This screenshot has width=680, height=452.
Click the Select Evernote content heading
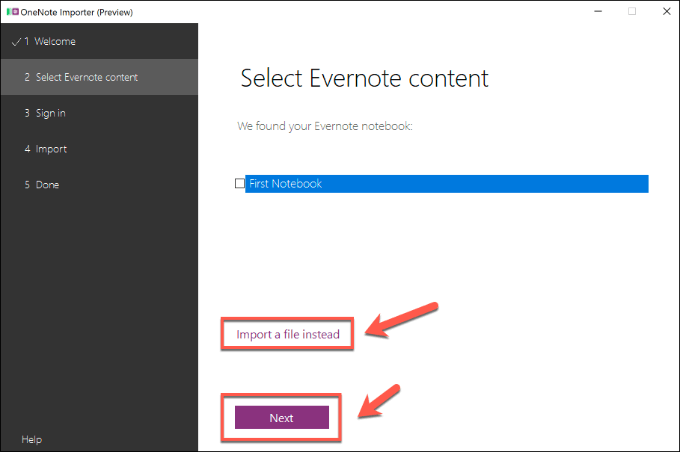pyautogui.click(x=364, y=78)
